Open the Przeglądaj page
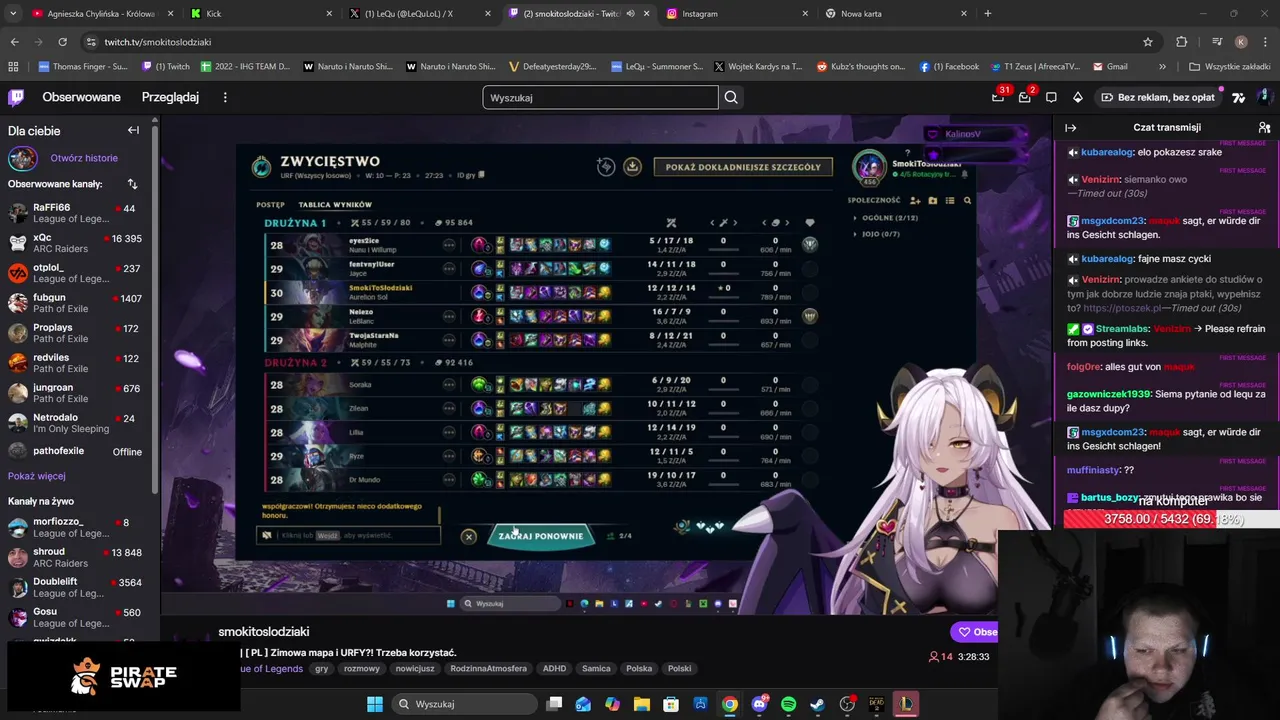The height and width of the screenshot is (720, 1280). 170,97
